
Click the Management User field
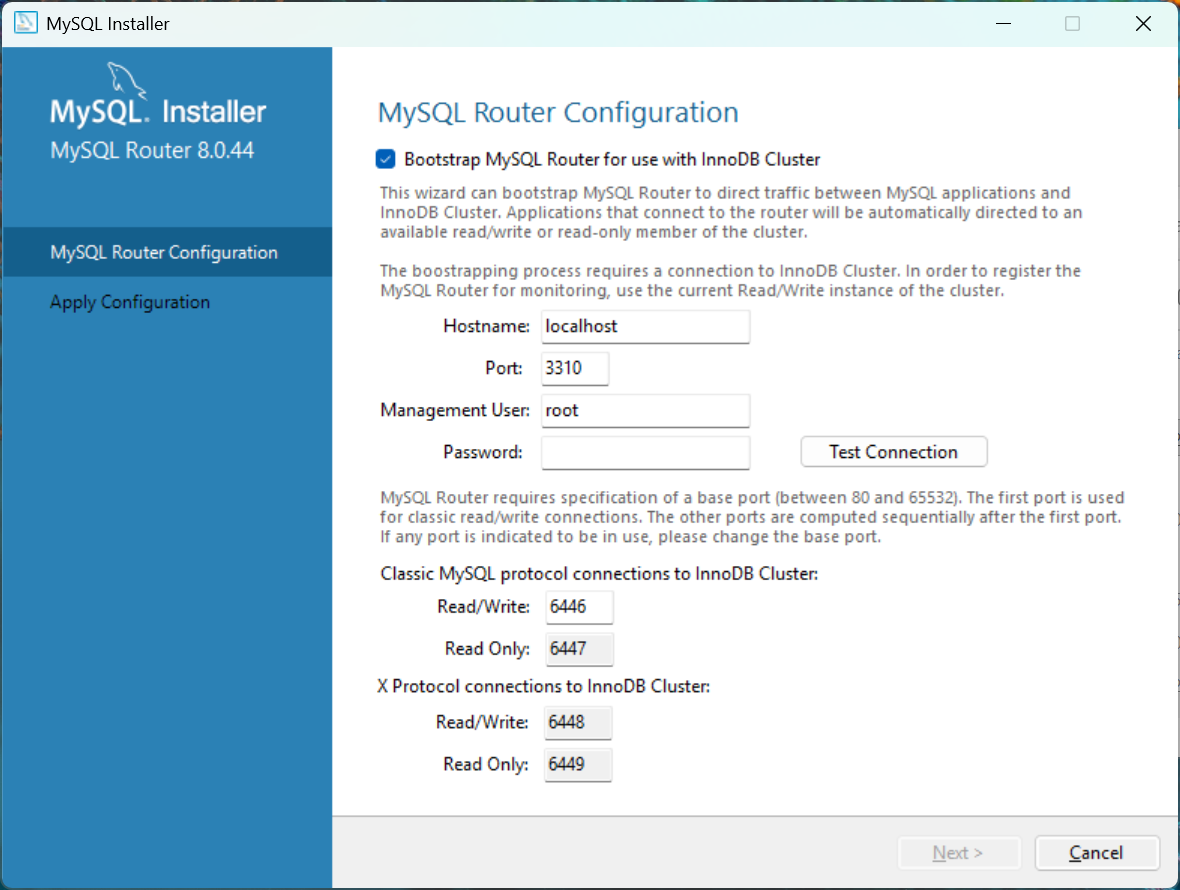tap(645, 411)
